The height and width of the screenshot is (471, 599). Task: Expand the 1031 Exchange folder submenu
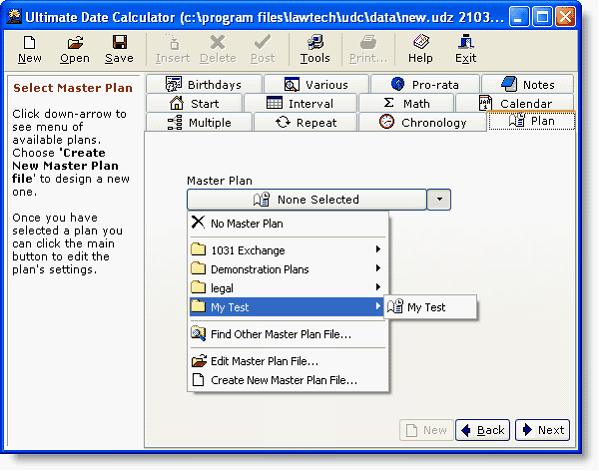click(289, 250)
